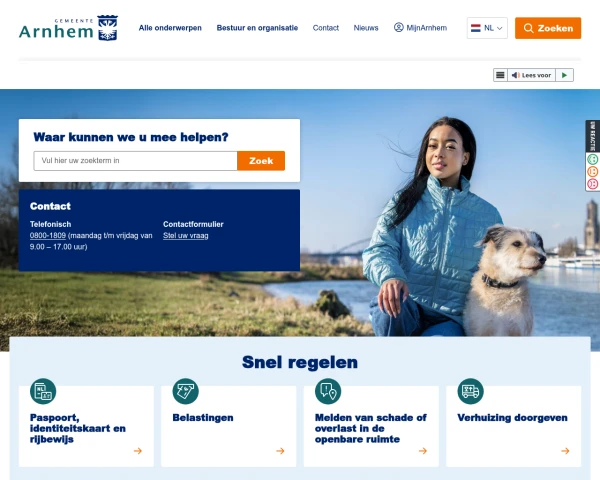Open Bestuur en organisatie menu
The width and height of the screenshot is (600, 480).
click(x=257, y=28)
